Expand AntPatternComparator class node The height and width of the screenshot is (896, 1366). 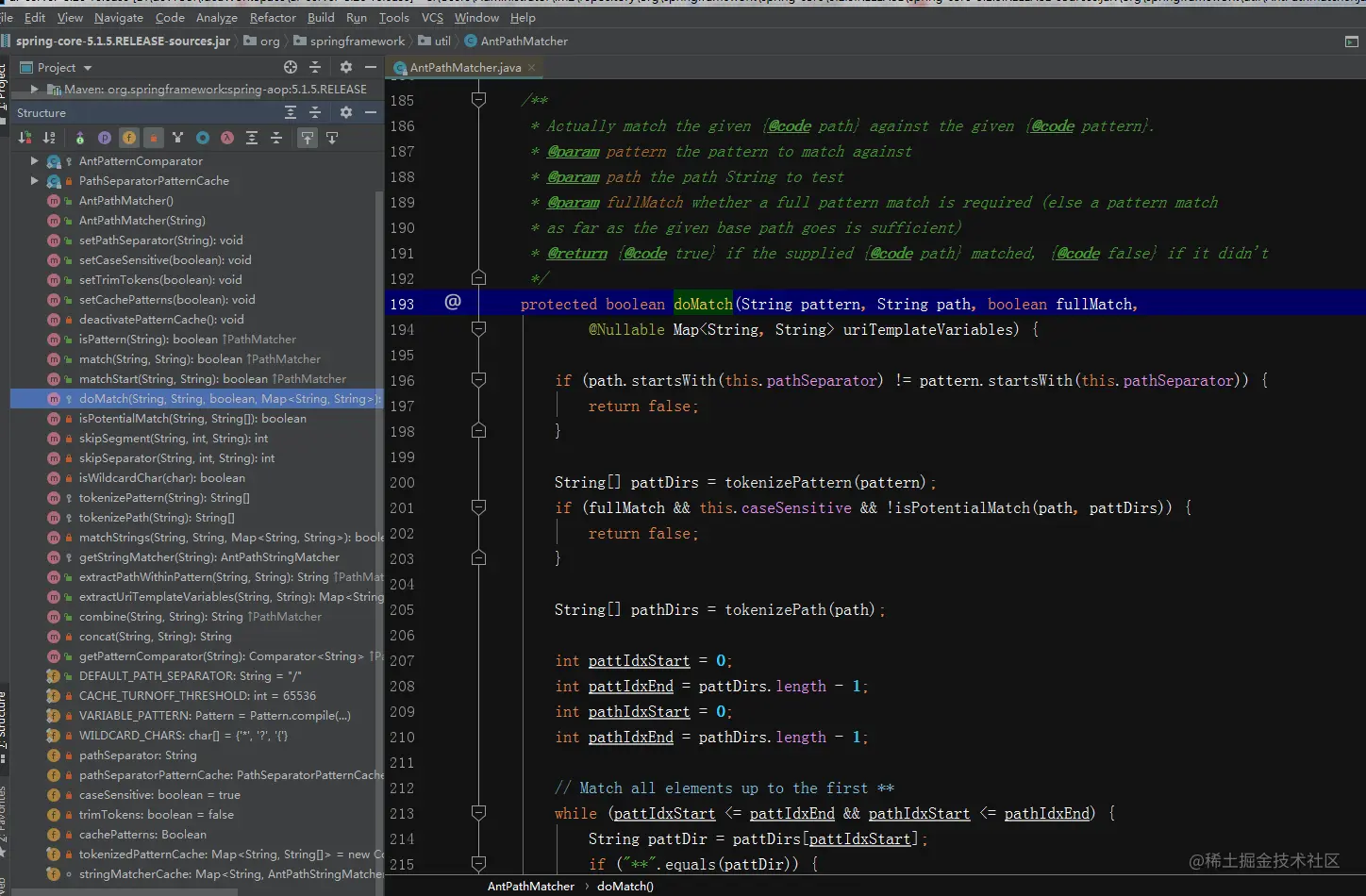(x=35, y=161)
